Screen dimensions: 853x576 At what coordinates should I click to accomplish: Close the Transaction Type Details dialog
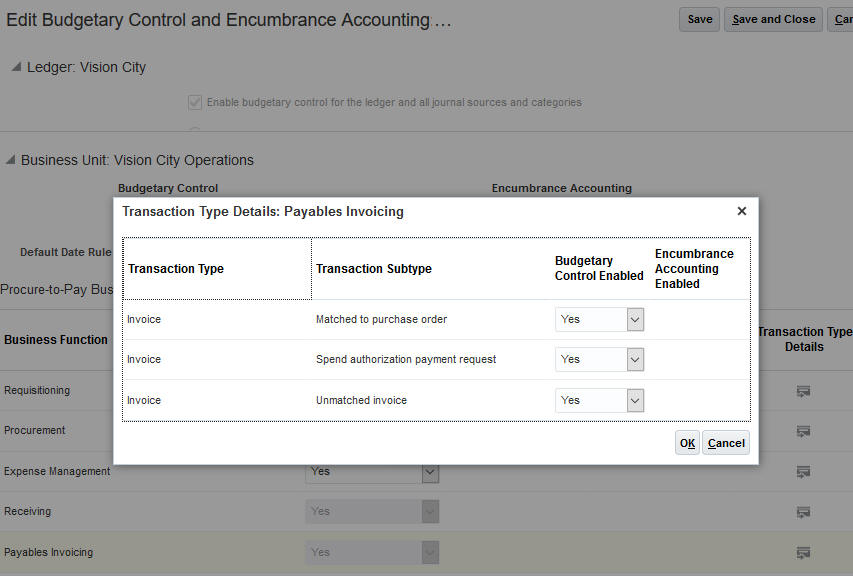pos(741,211)
